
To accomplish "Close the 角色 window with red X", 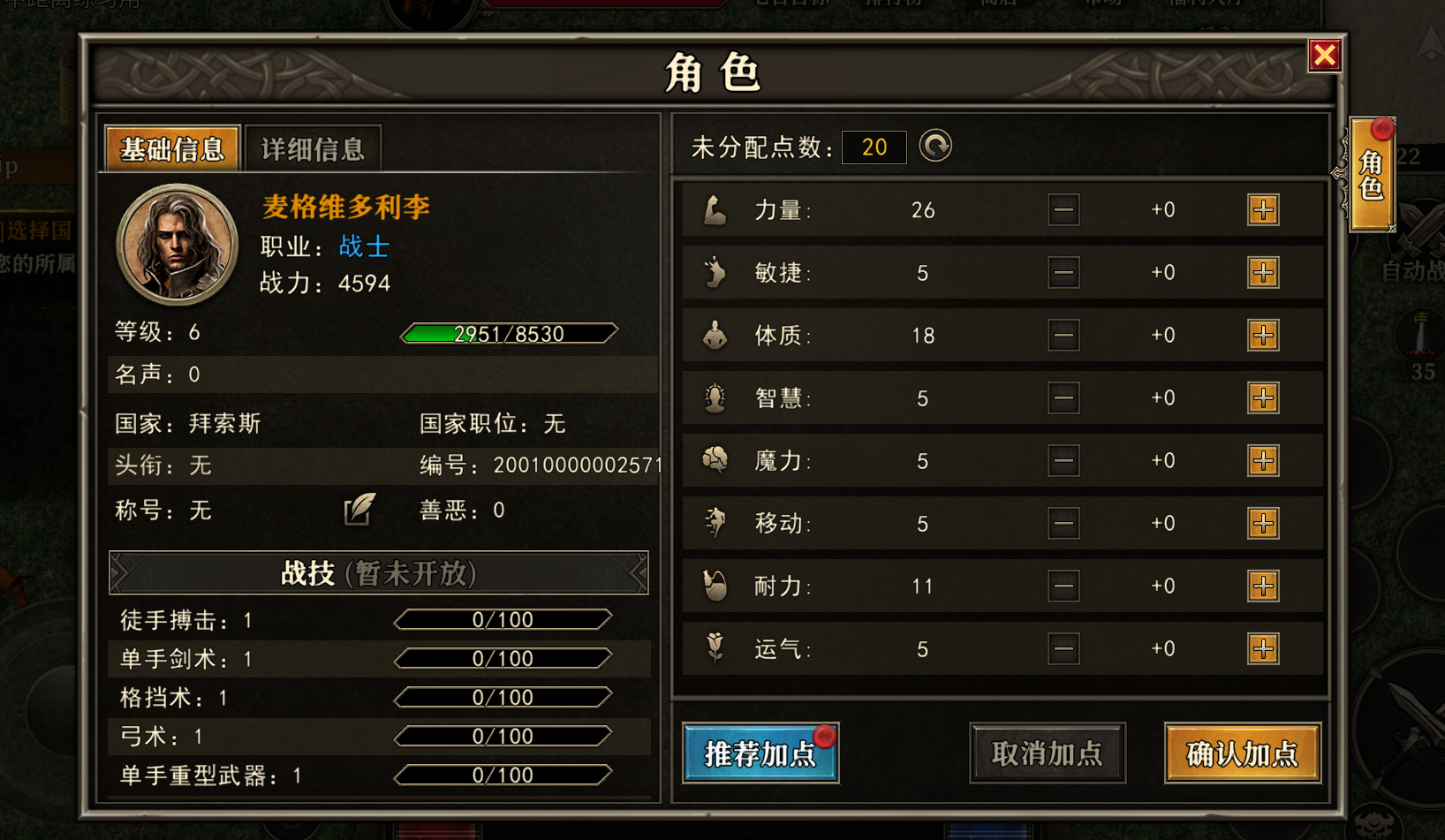I will point(1325,56).
